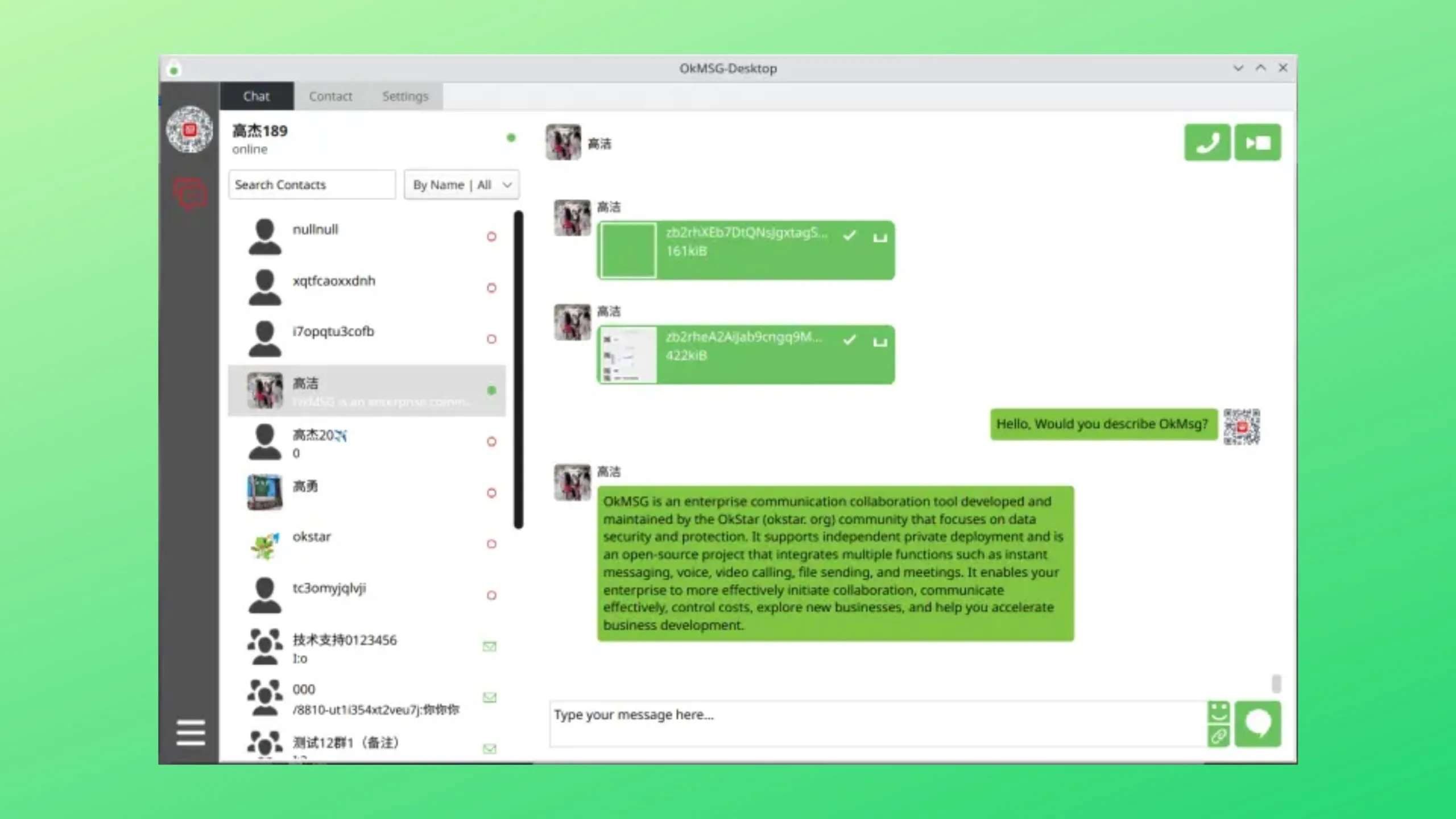Click message type here input field
1456x819 pixels.
tap(877, 714)
